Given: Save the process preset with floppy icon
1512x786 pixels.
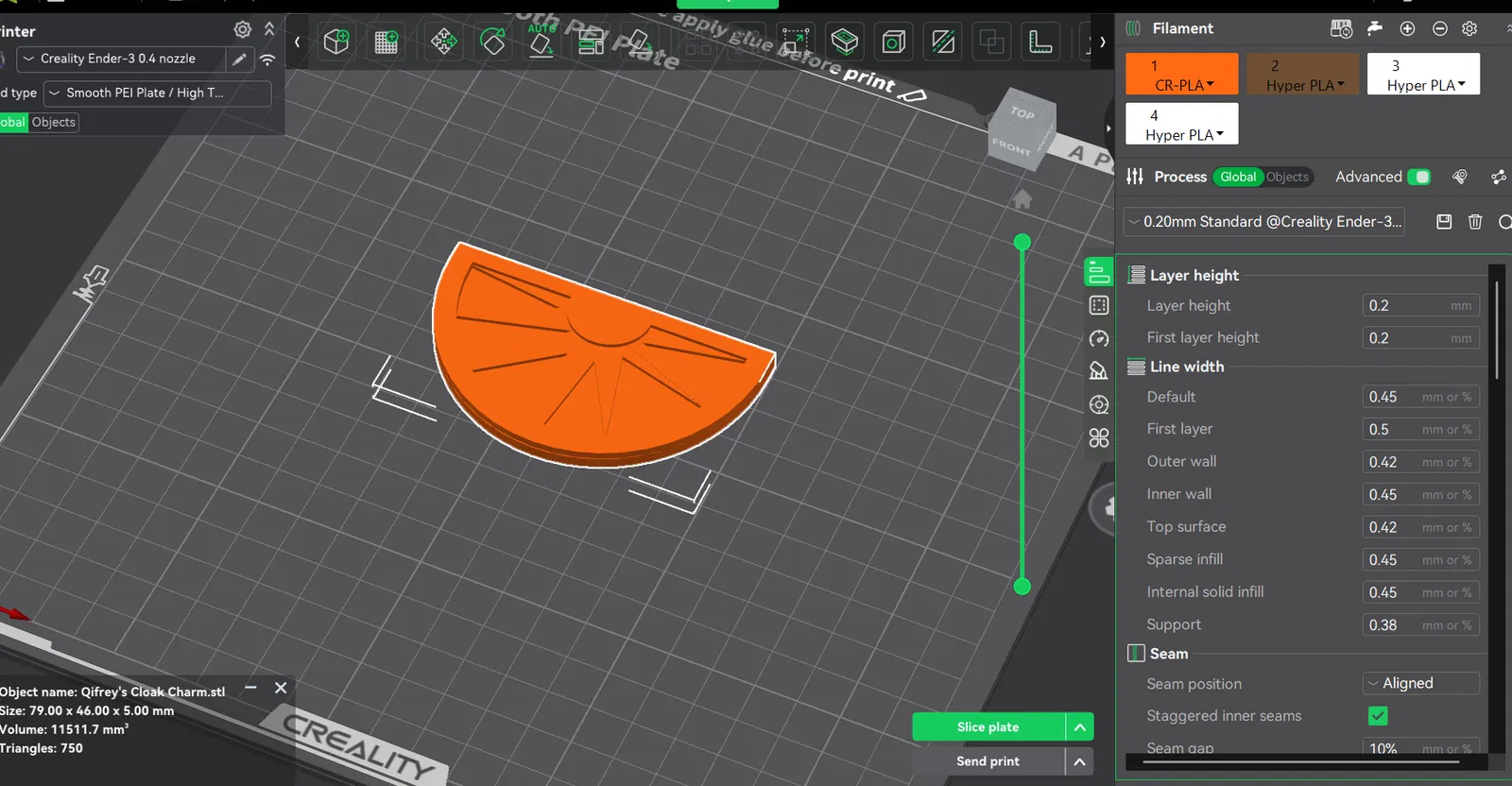Looking at the screenshot, I should (x=1444, y=222).
